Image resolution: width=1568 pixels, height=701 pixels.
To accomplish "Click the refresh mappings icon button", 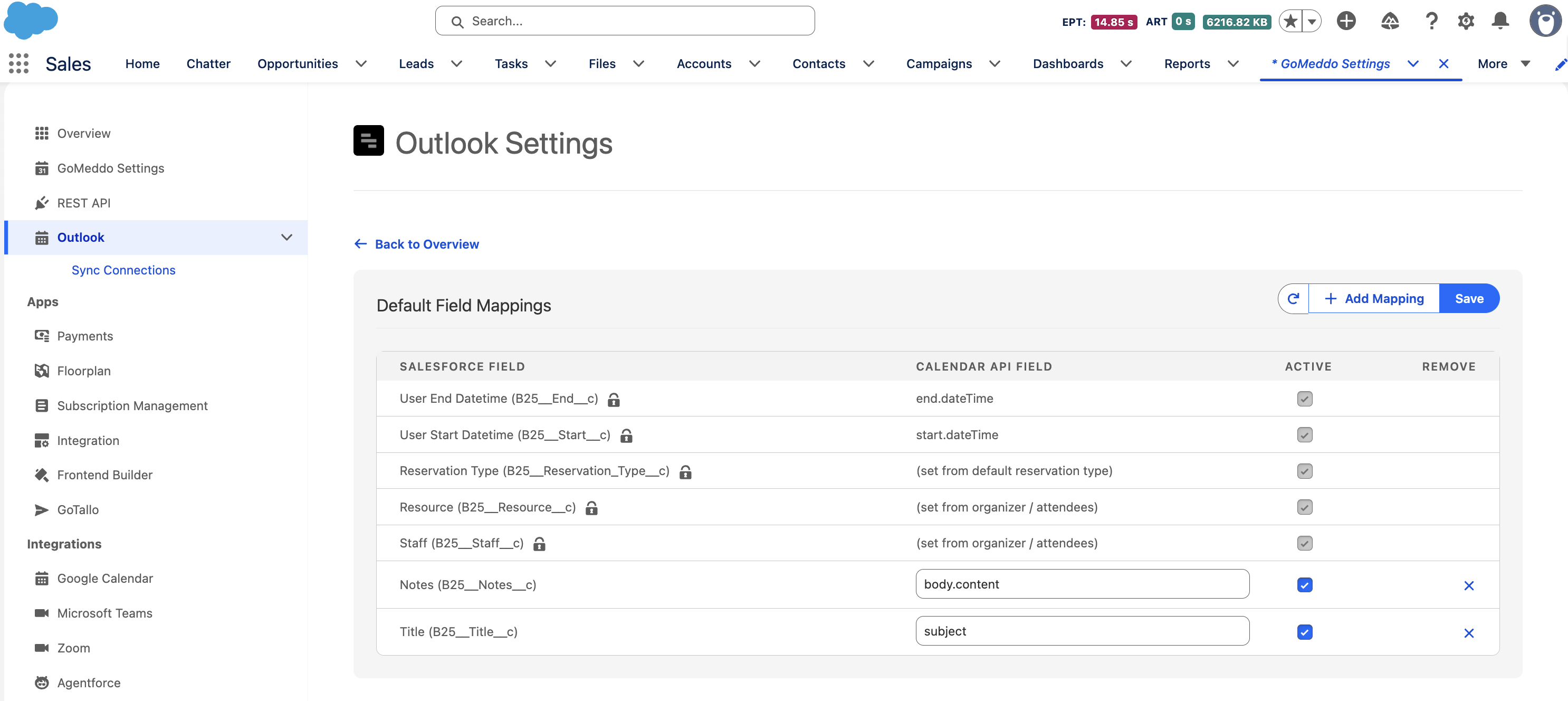I will 1293,298.
